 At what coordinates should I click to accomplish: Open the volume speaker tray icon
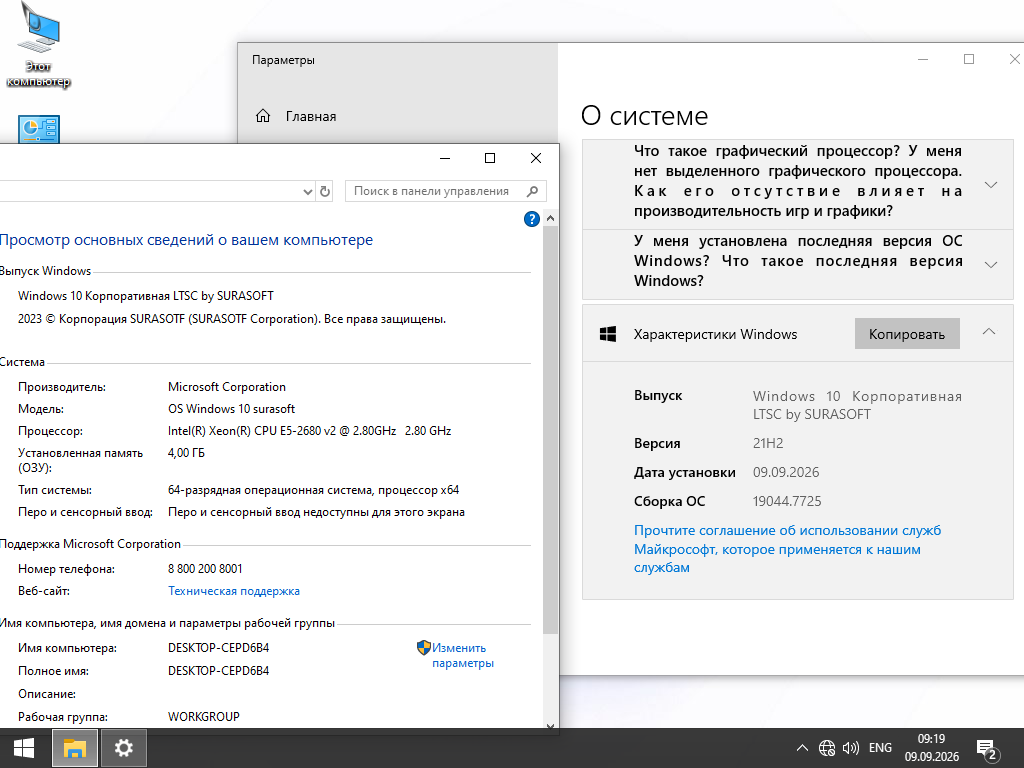(851, 748)
